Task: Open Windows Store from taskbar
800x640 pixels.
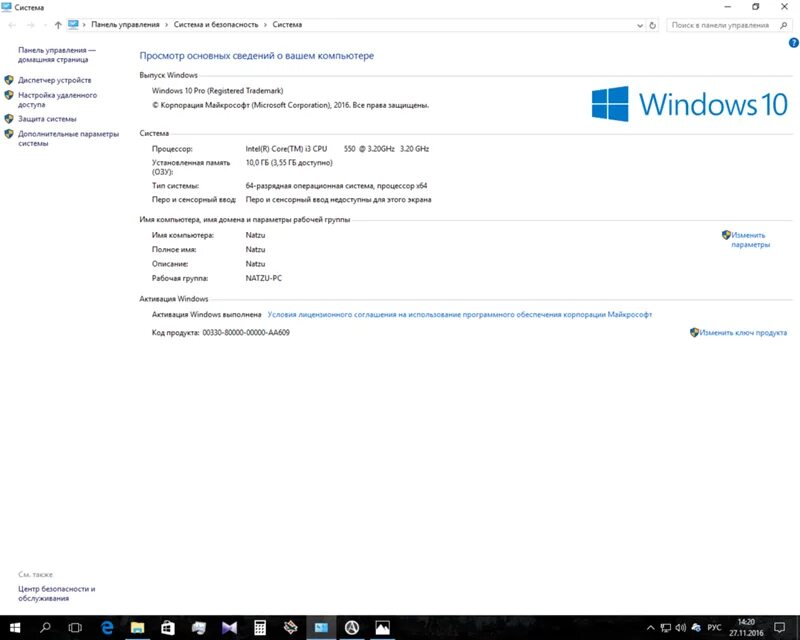Action: [x=168, y=628]
